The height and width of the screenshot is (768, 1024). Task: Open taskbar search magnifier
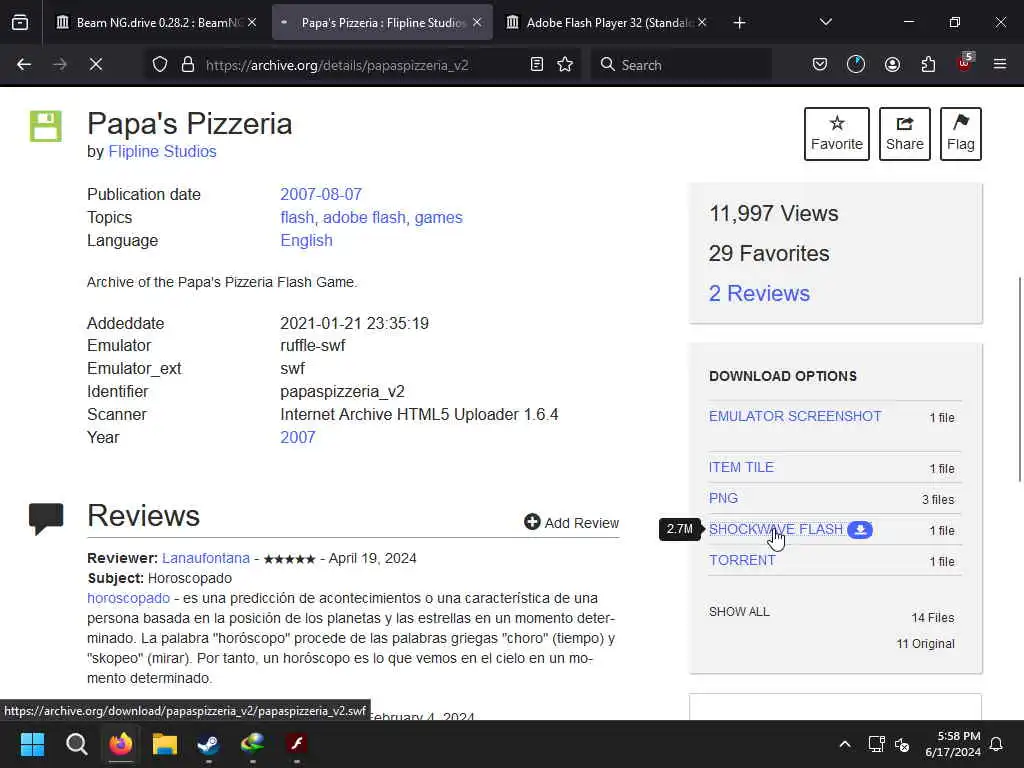(x=76, y=744)
